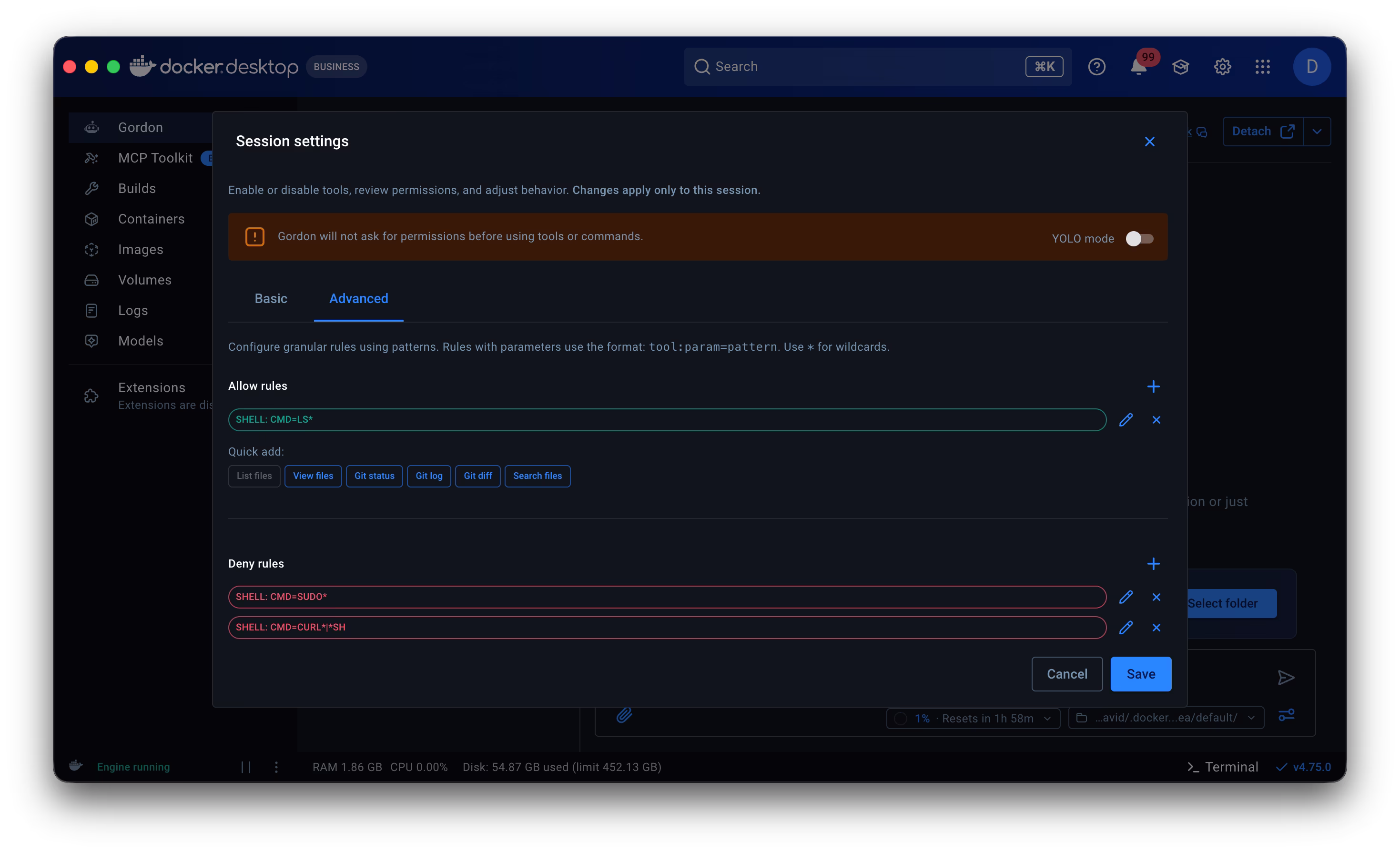
Task: Open the Learning center graduation cap icon
Action: [1180, 67]
